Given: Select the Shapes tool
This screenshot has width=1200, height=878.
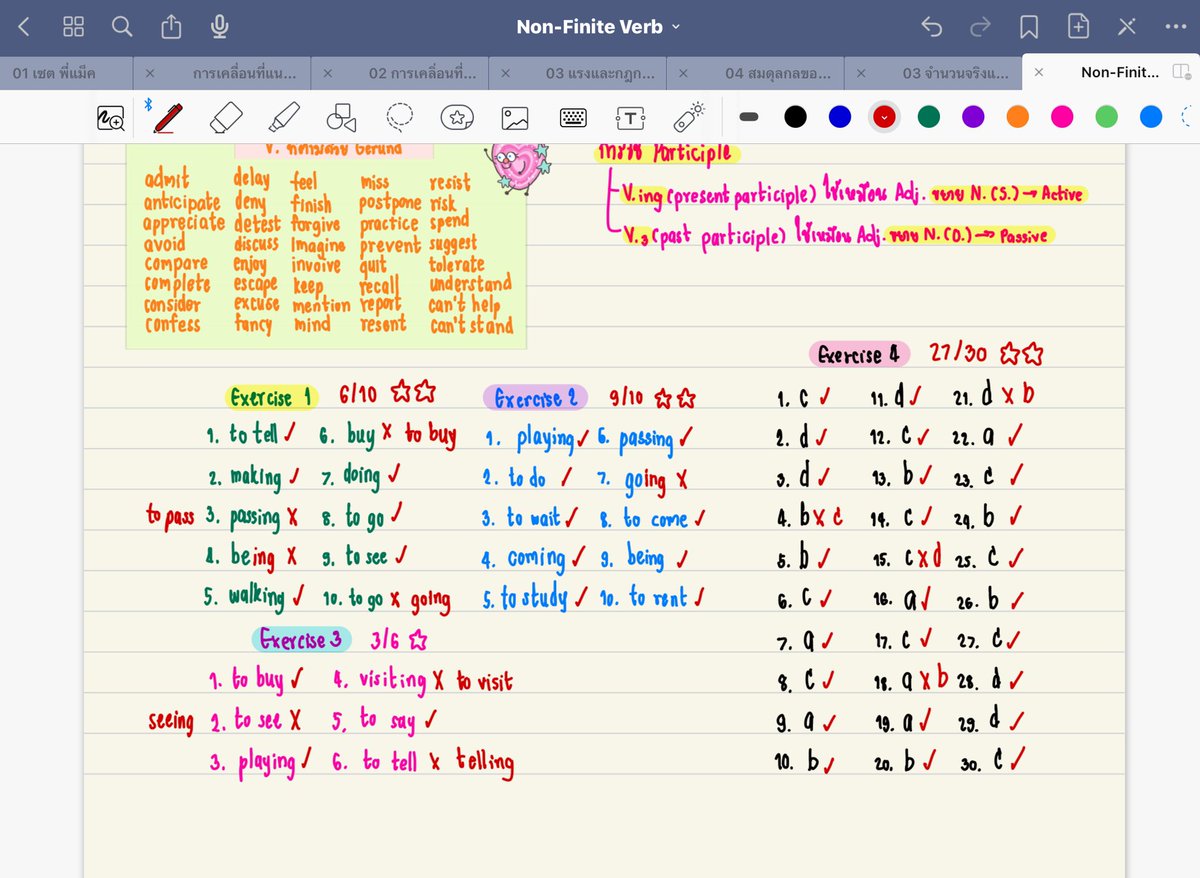Looking at the screenshot, I should tap(342, 118).
